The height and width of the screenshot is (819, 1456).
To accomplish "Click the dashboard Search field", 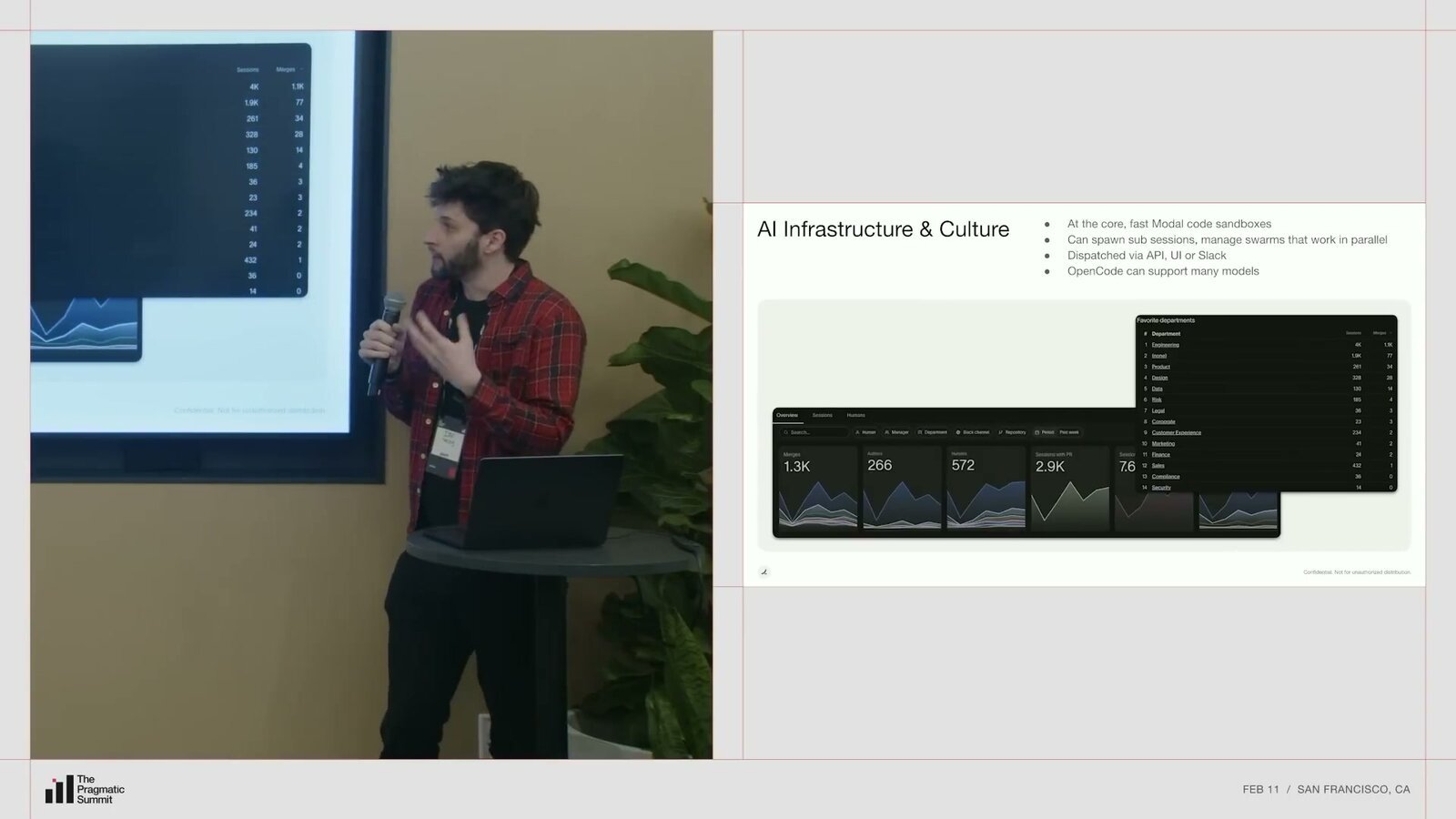I will pyautogui.click(x=814, y=432).
